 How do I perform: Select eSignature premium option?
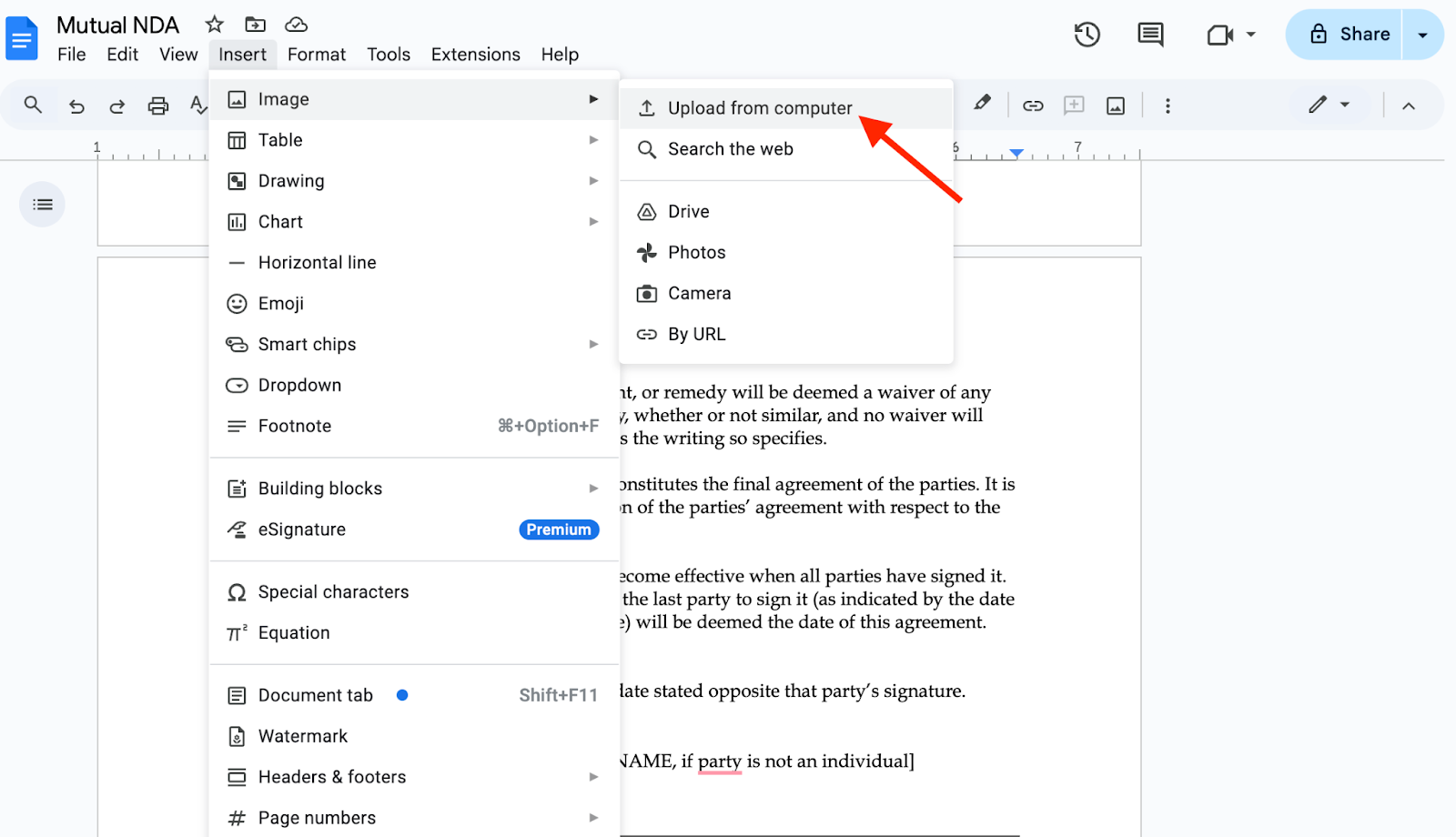pyautogui.click(x=414, y=529)
